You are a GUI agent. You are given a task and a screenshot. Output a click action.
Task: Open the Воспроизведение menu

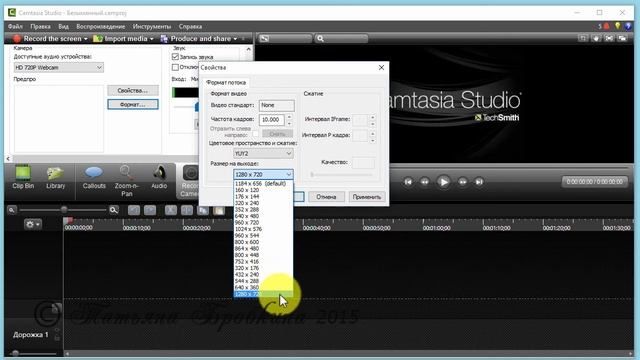pyautogui.click(x=100, y=26)
